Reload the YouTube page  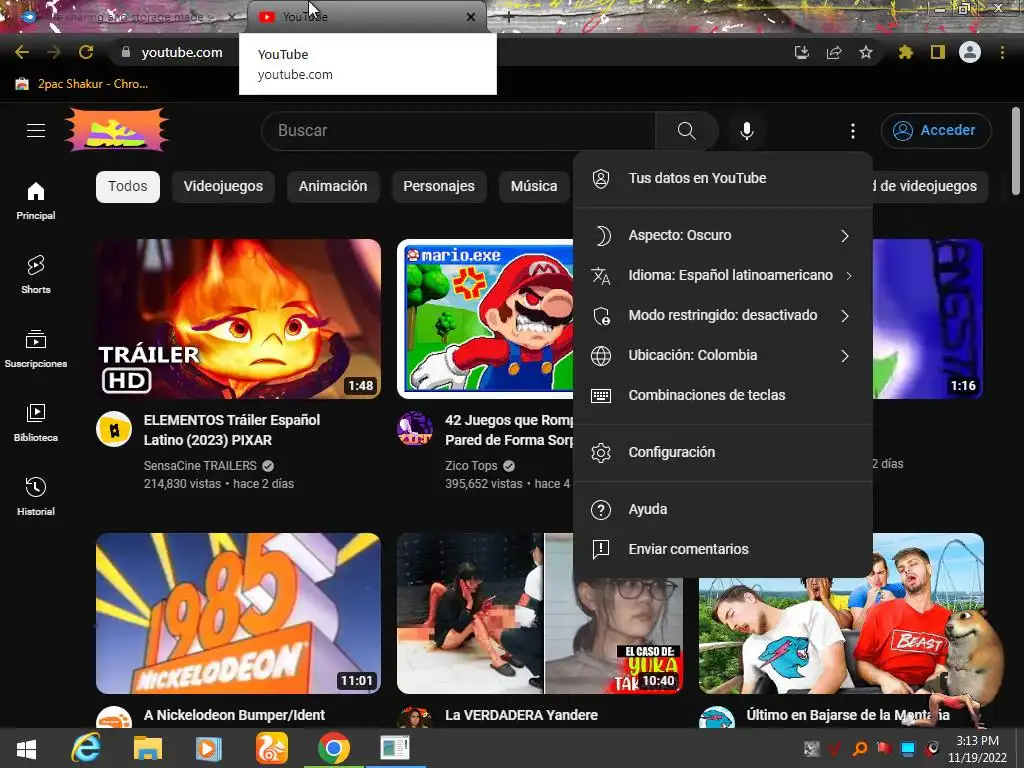(86, 52)
